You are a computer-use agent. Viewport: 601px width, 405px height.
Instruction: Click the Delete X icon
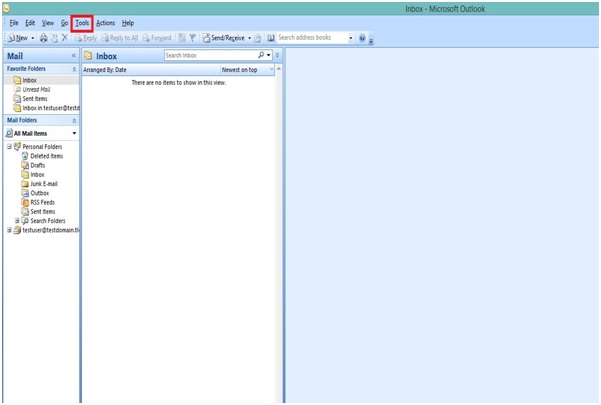click(65, 38)
